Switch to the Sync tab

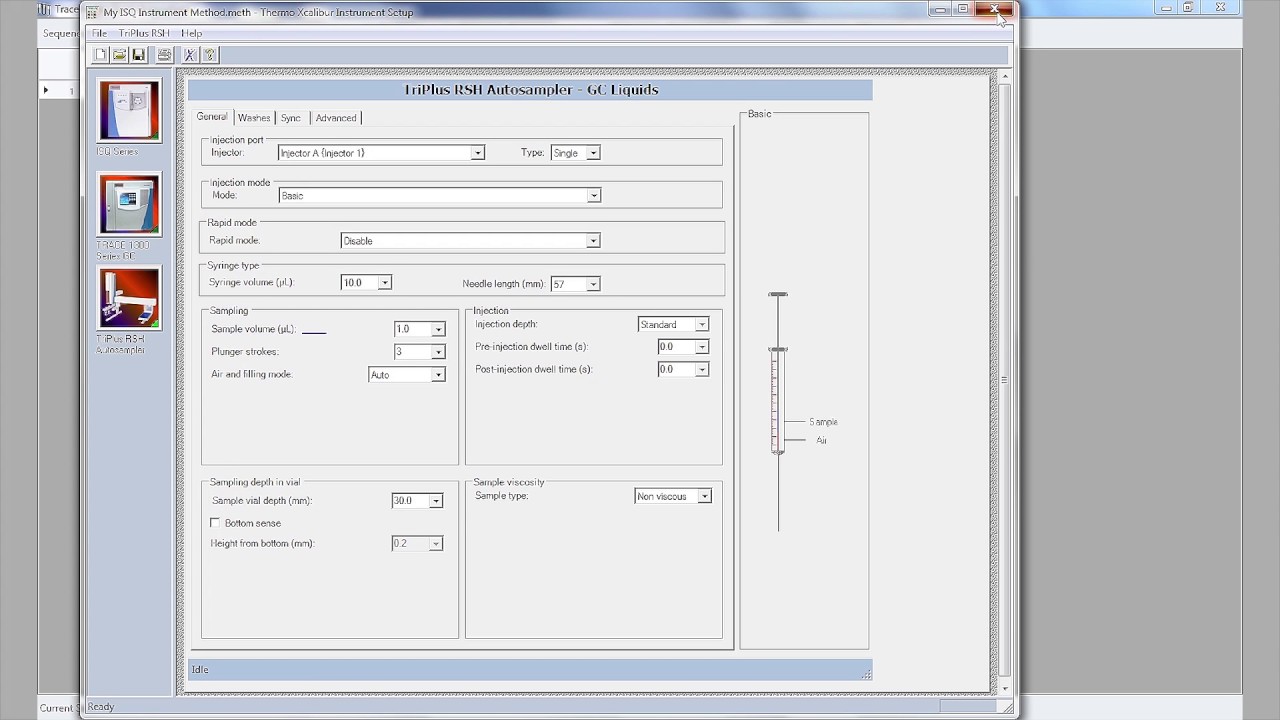290,118
